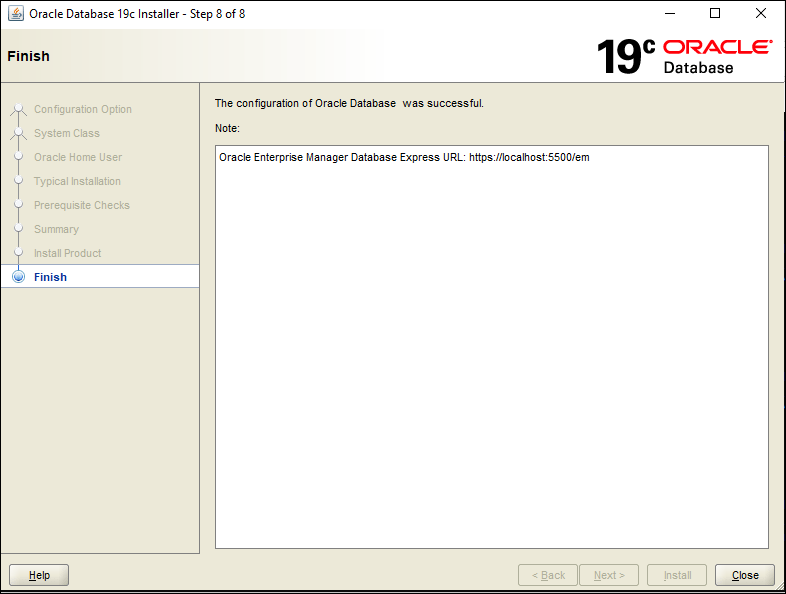Click the Oracle 19c Database logo
This screenshot has width=786, height=594.
[x=684, y=56]
